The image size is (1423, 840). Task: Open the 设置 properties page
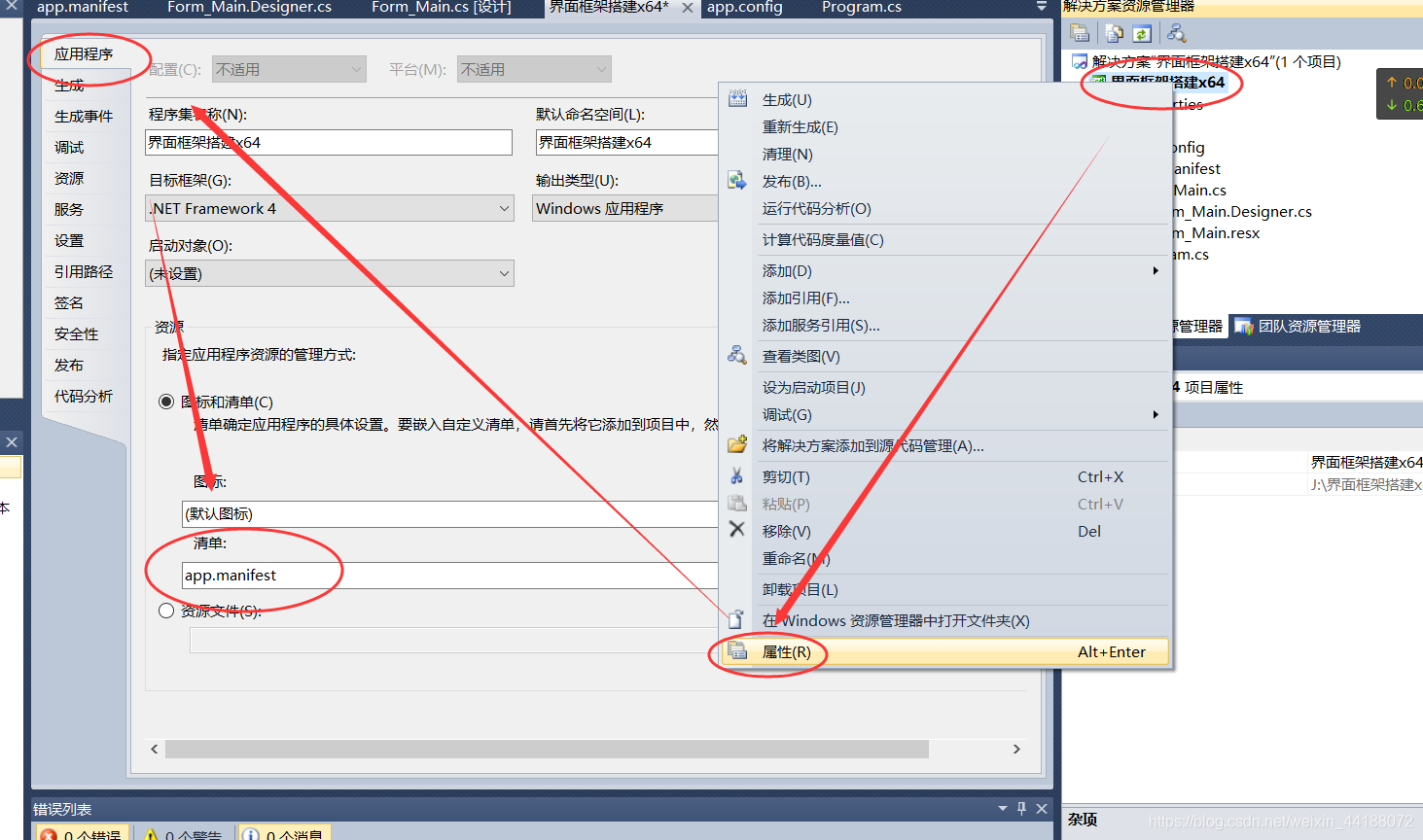[69, 241]
